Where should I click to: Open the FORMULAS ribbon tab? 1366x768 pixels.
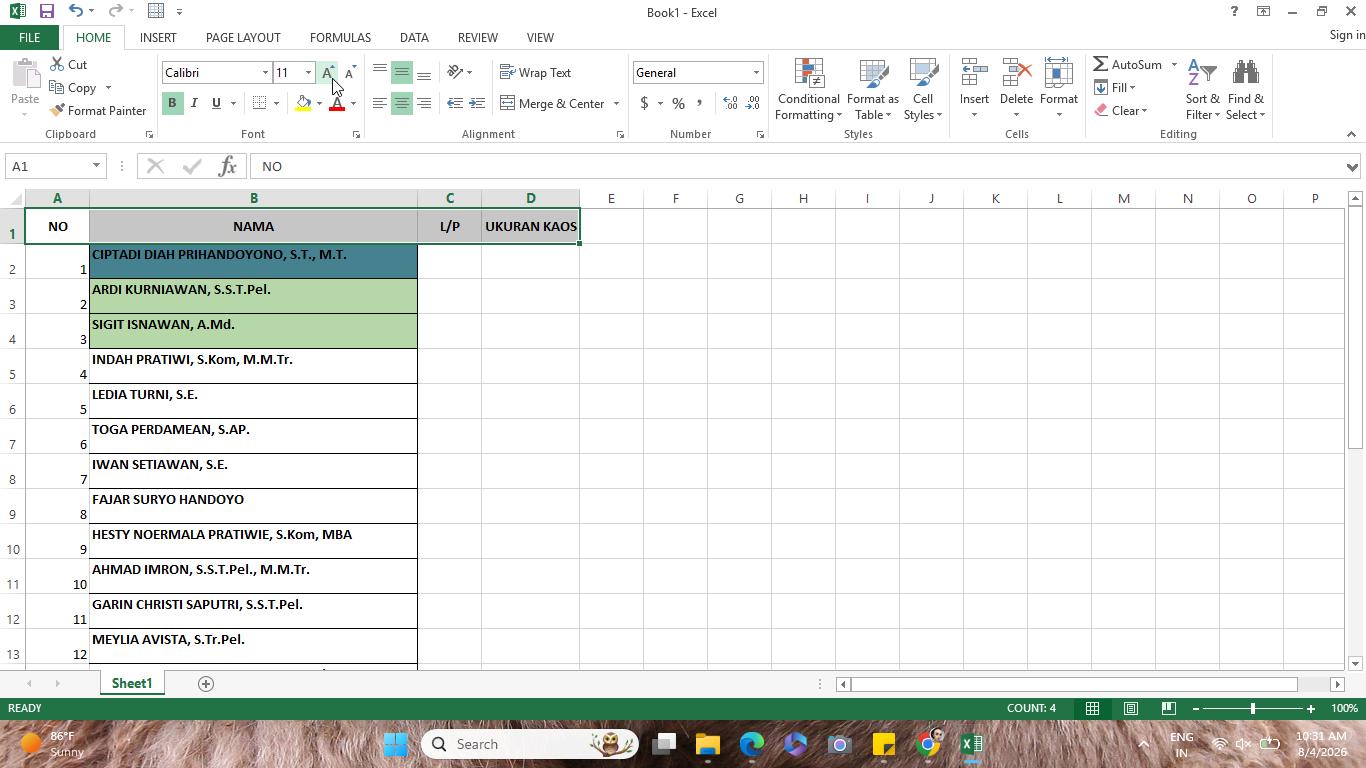340,37
